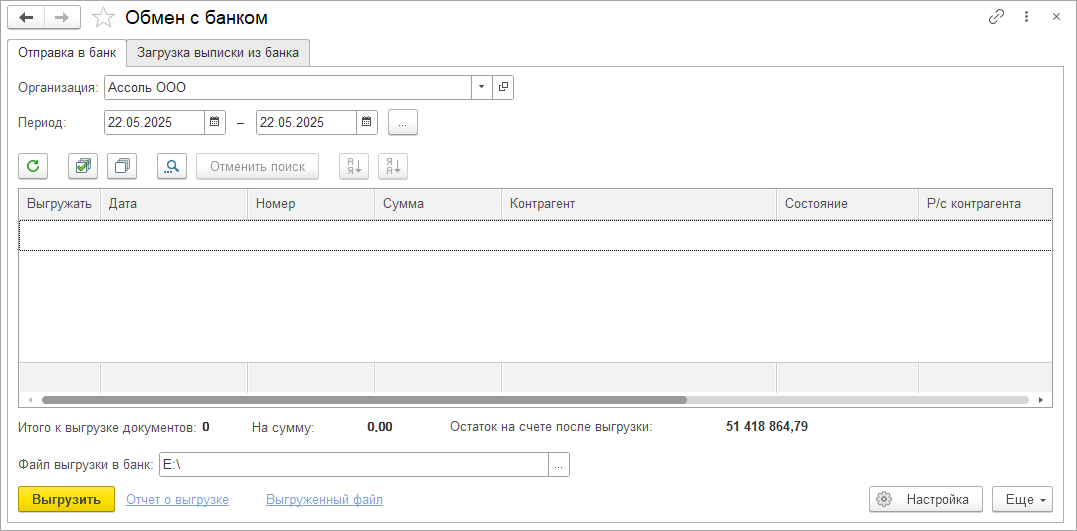Click the Сумма column header
This screenshot has height=531, width=1077.
(438, 204)
